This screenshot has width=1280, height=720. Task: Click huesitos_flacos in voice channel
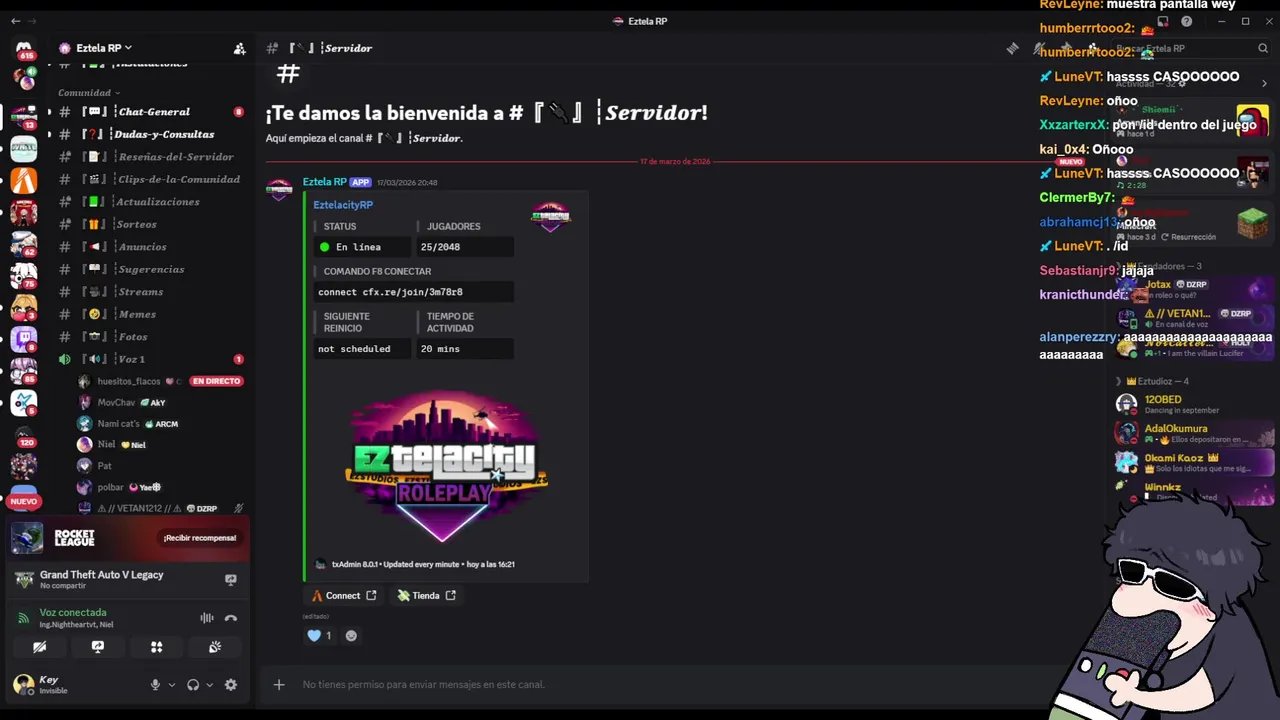pos(129,381)
